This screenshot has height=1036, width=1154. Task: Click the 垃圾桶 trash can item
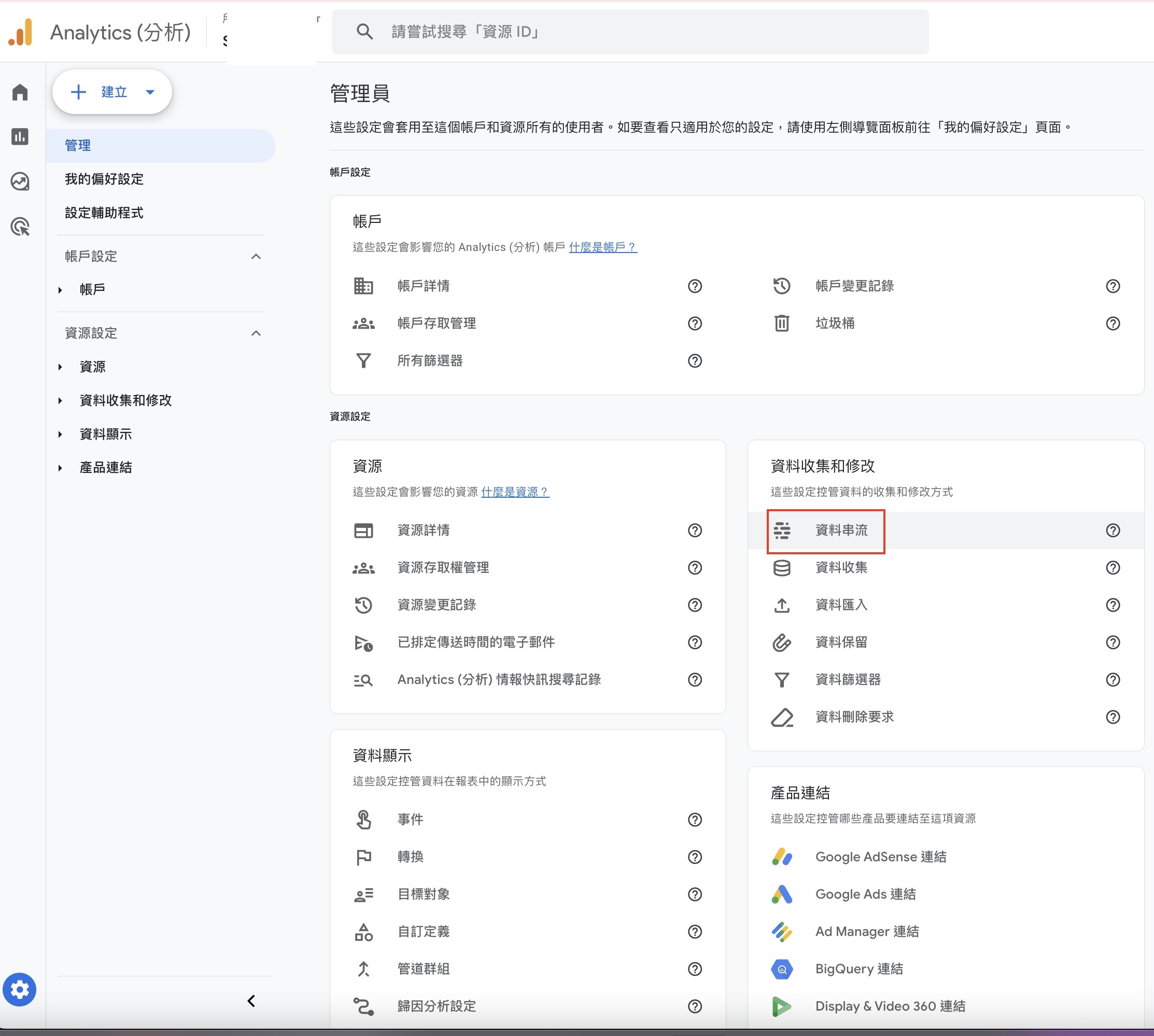click(x=834, y=324)
